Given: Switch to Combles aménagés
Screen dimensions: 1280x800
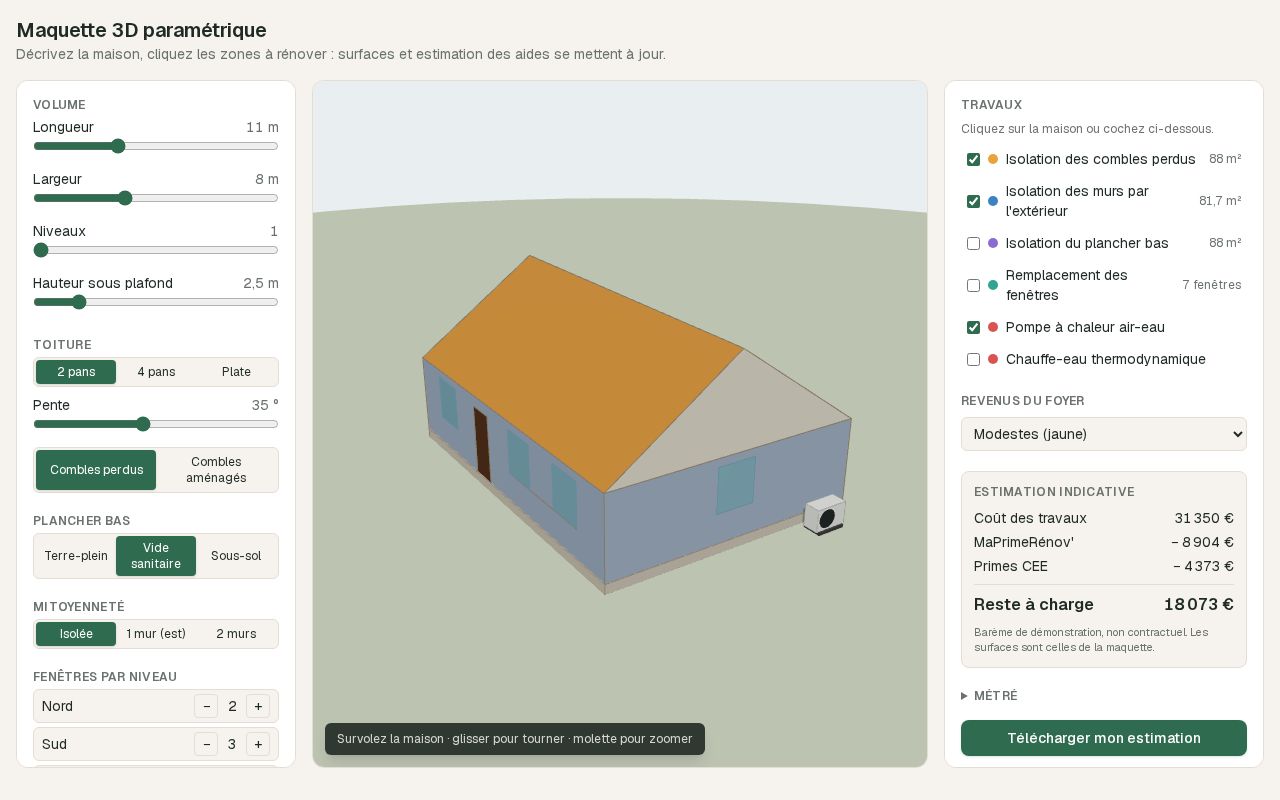Looking at the screenshot, I should [x=216, y=470].
